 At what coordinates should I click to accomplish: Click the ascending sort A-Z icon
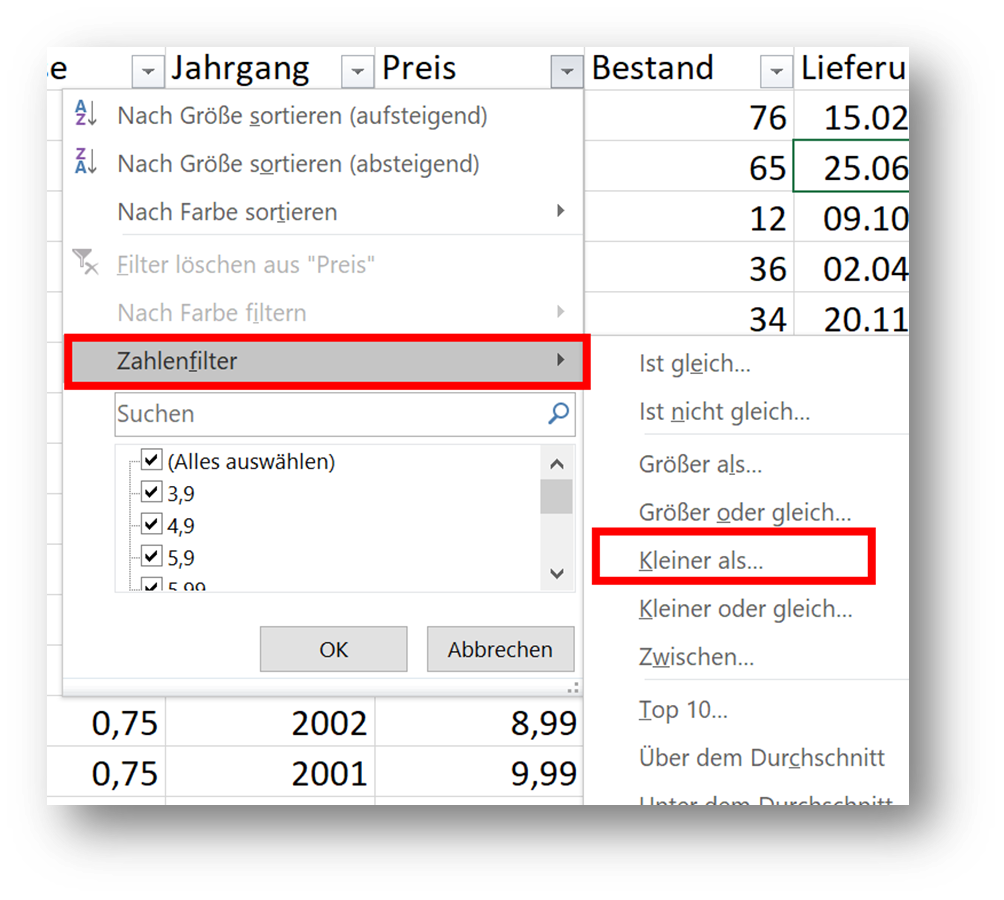point(85,116)
